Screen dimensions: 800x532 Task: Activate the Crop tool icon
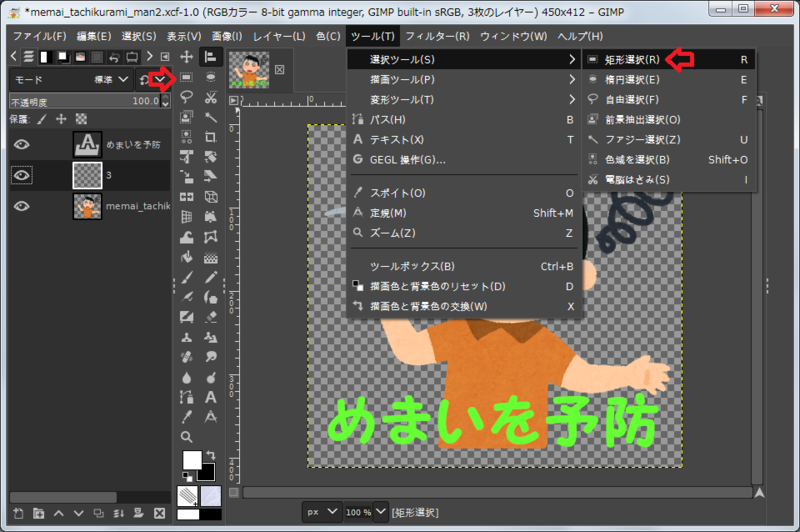point(210,137)
